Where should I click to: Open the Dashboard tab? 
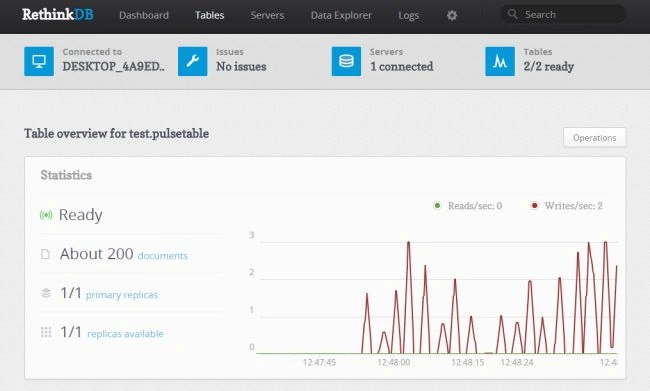(x=144, y=15)
